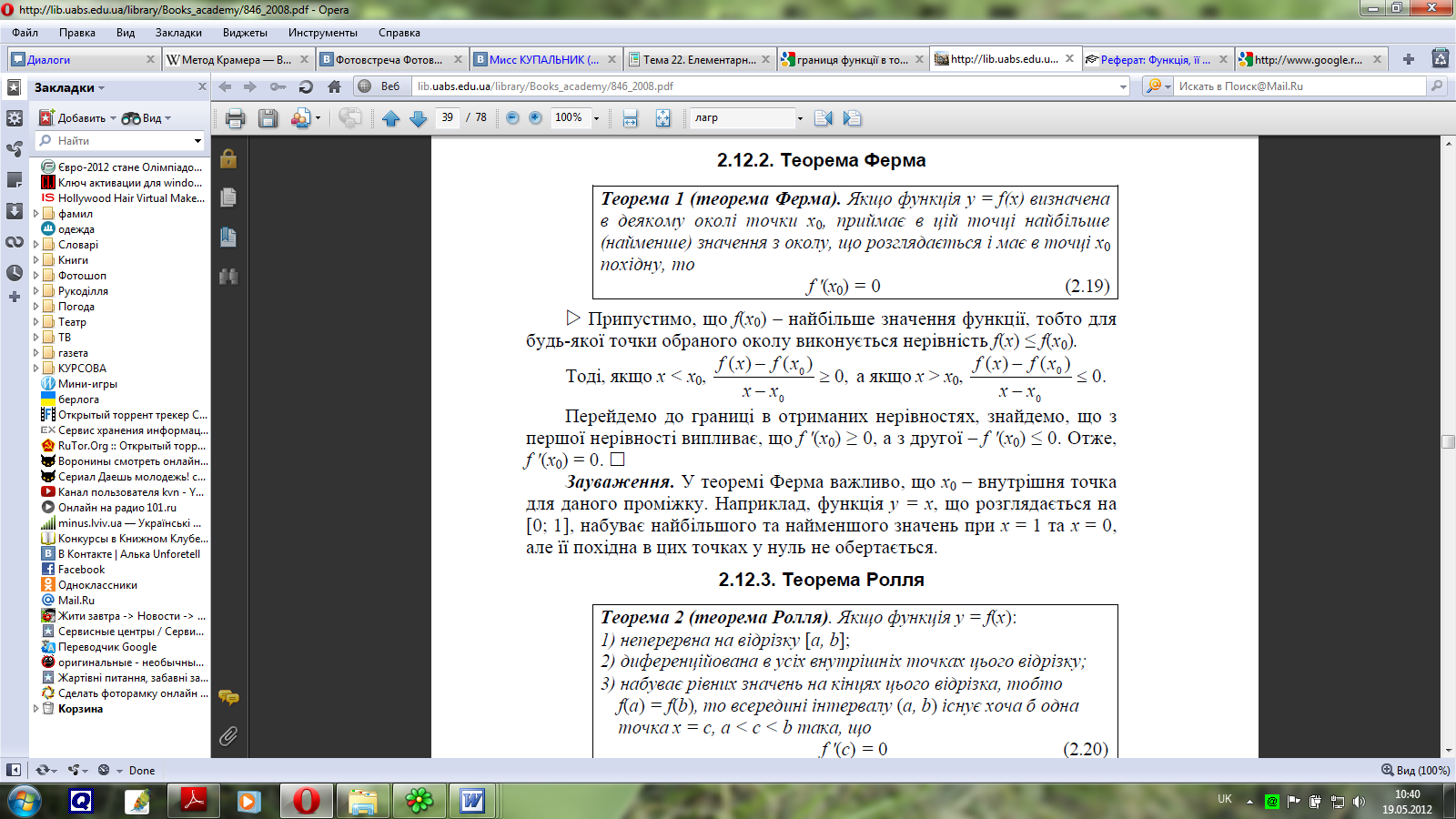Find previous search result in PDF

point(824,118)
